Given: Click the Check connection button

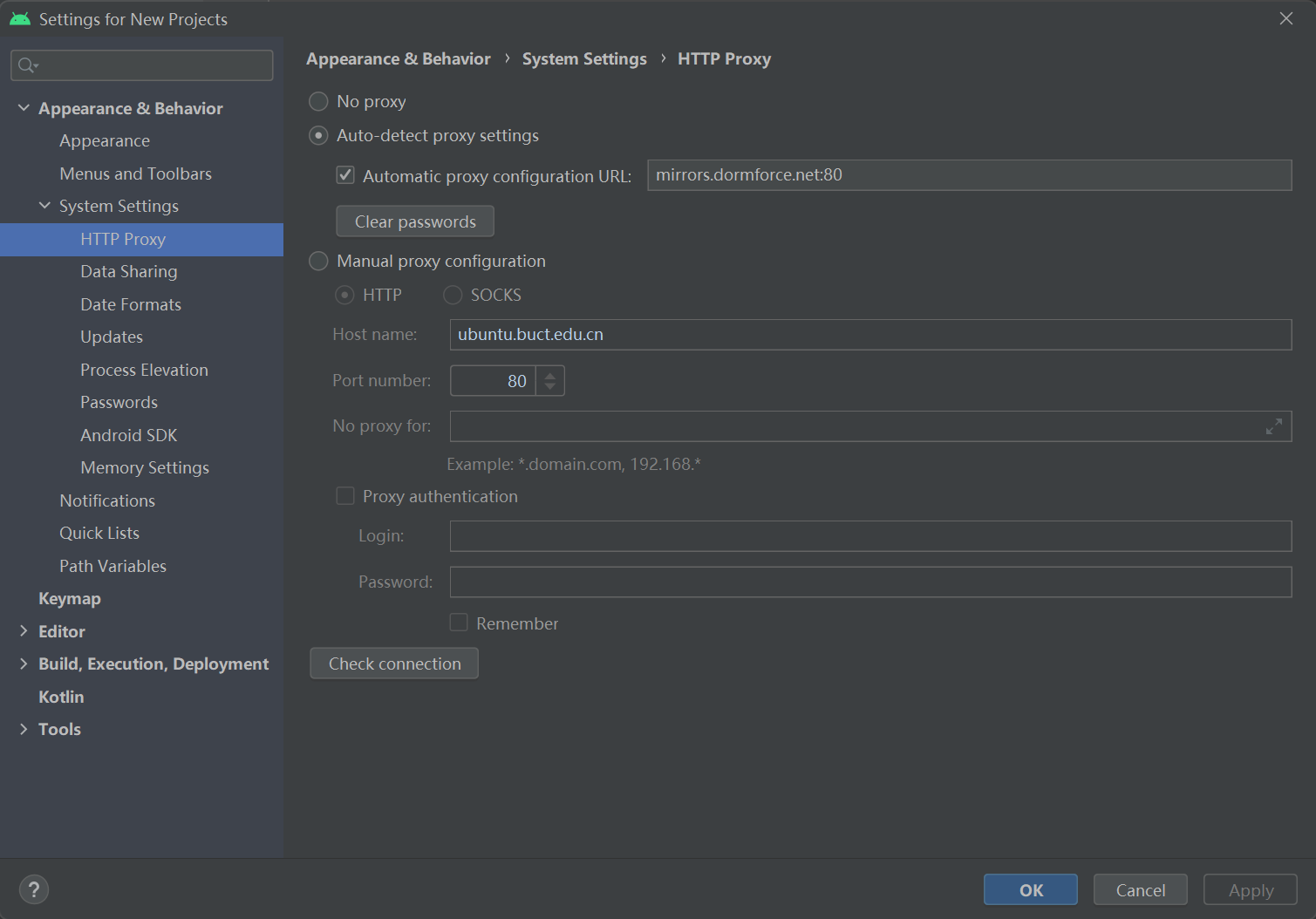Looking at the screenshot, I should (x=393, y=663).
